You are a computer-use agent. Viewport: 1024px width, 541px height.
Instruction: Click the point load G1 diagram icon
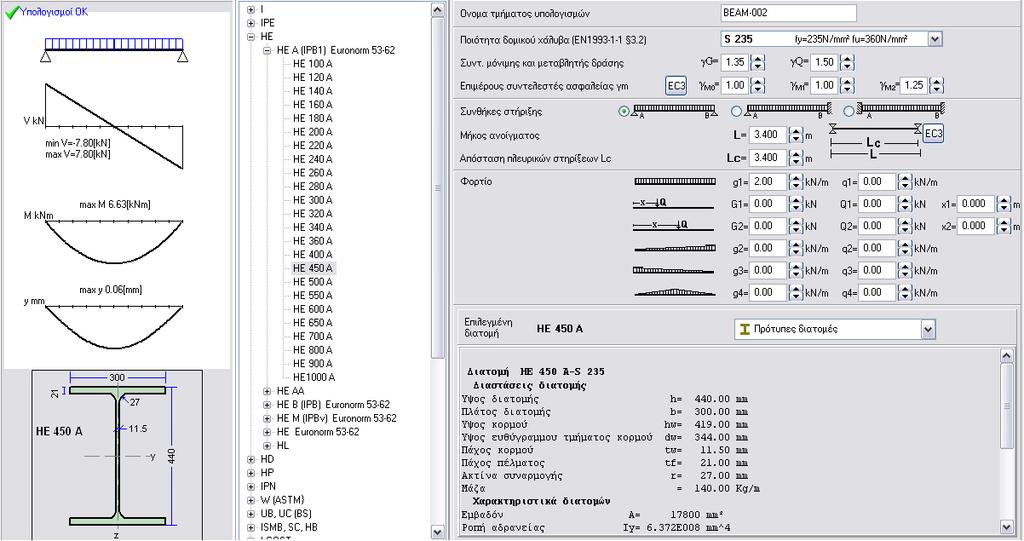(673, 204)
